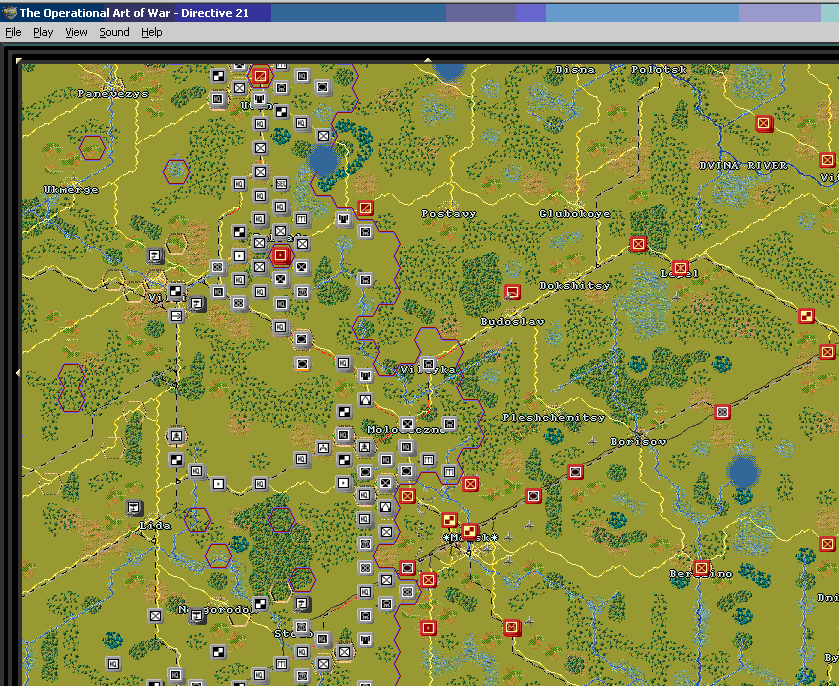Open the Sound menu
Viewport: 839px width, 688px height.
pyautogui.click(x=114, y=32)
